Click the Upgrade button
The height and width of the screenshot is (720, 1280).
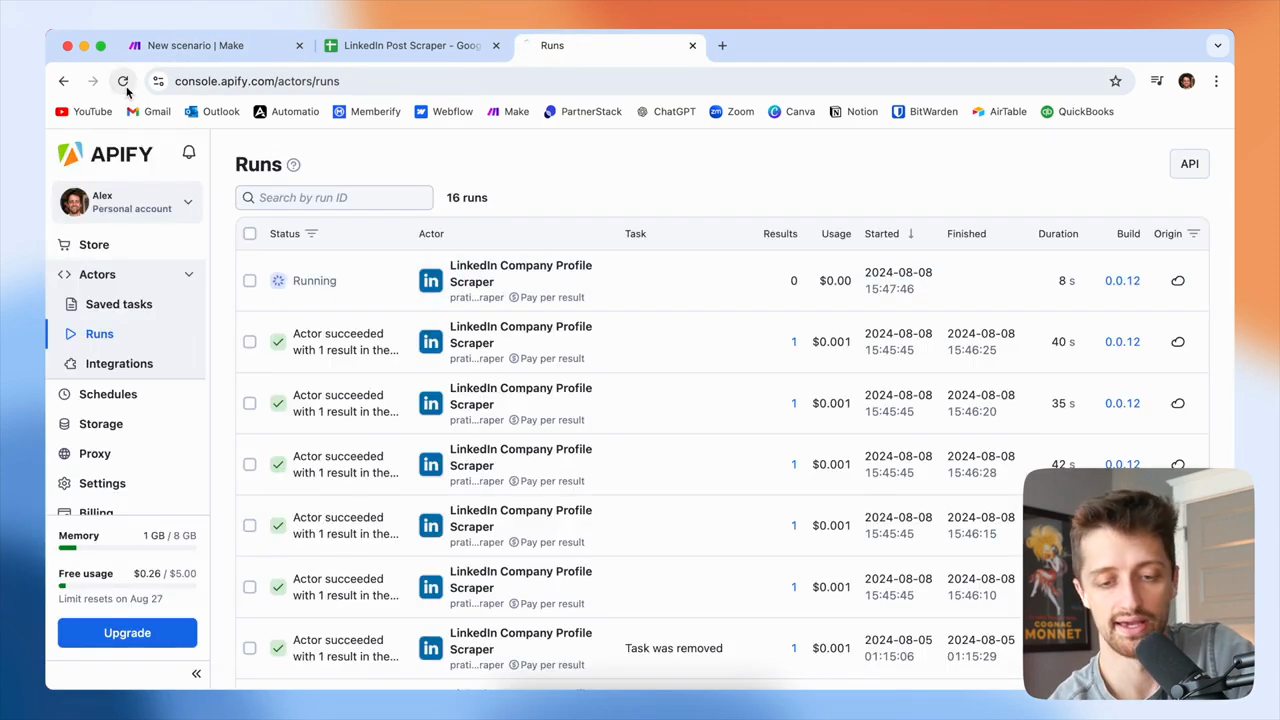[127, 633]
